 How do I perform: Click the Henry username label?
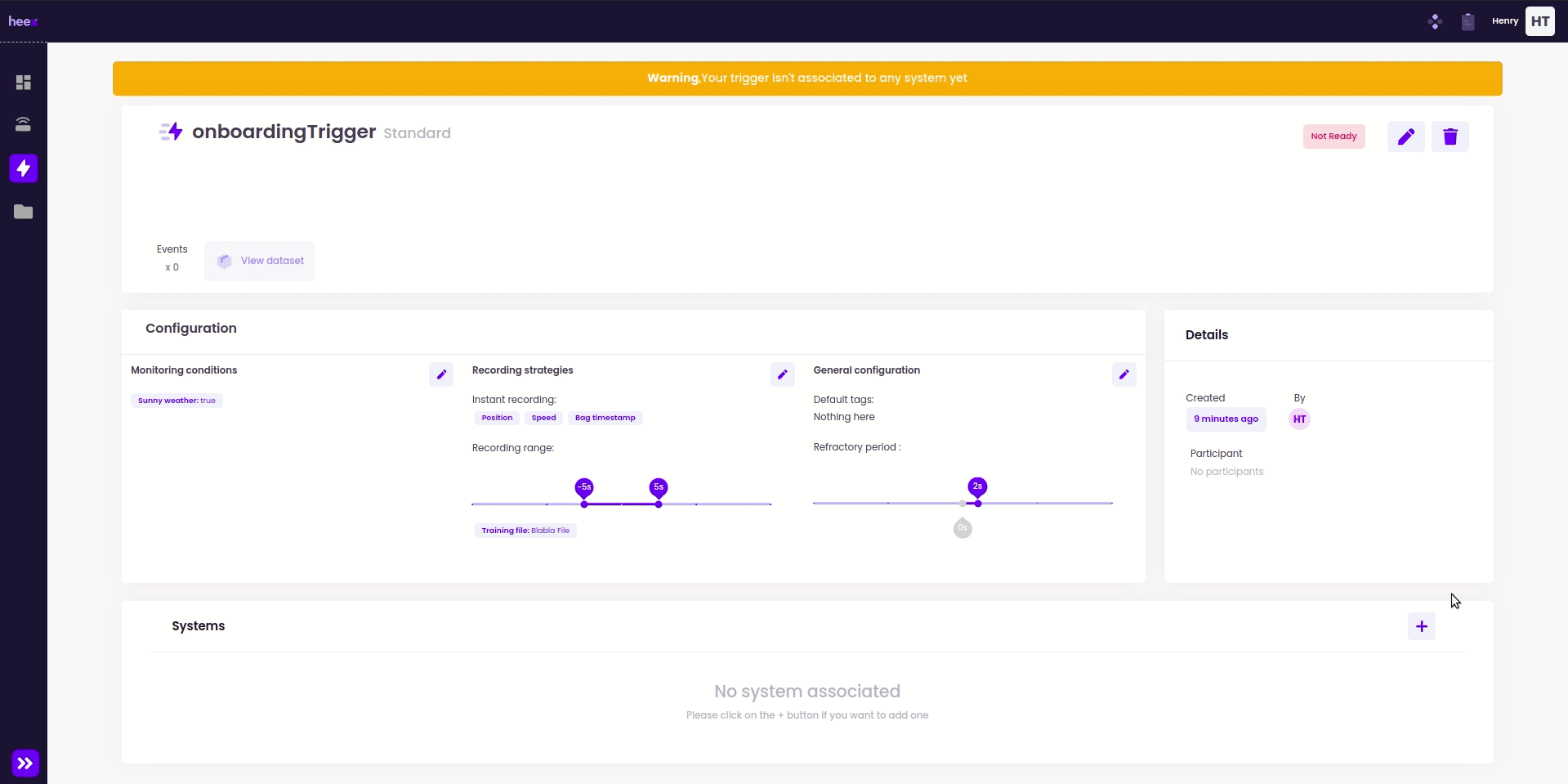(x=1504, y=21)
